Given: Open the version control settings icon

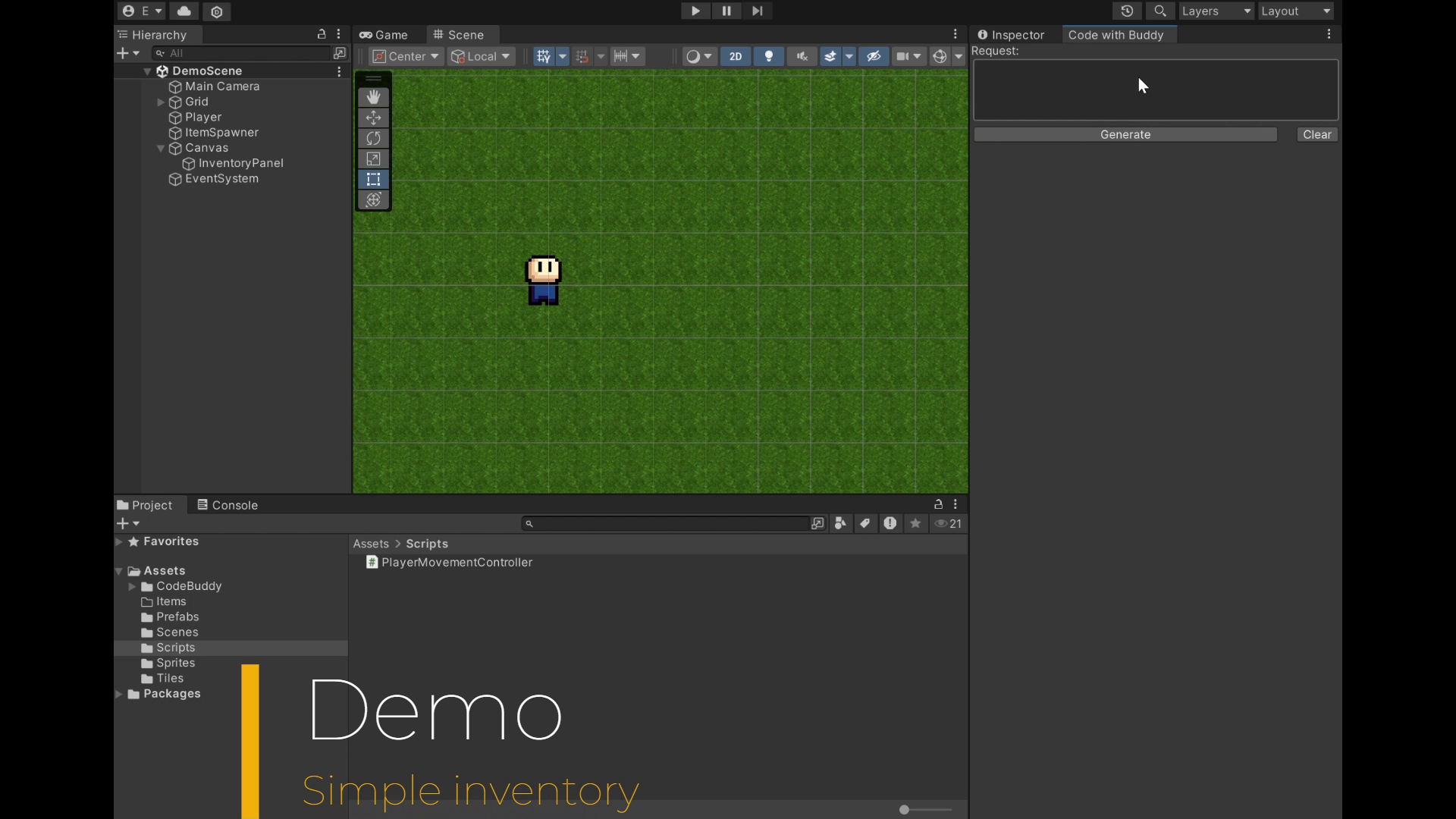Looking at the screenshot, I should pyautogui.click(x=217, y=11).
